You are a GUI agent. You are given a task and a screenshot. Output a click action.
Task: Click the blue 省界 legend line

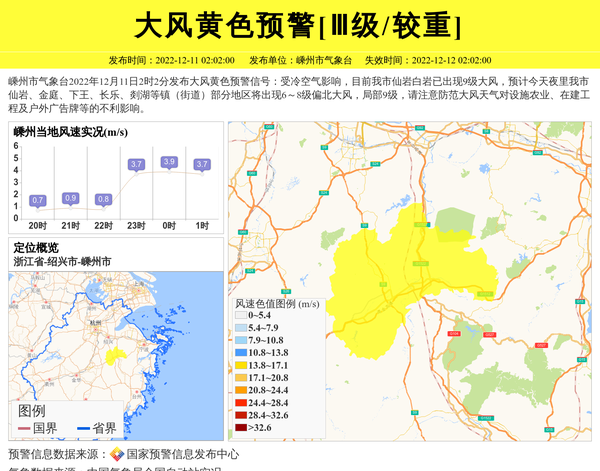[83, 428]
